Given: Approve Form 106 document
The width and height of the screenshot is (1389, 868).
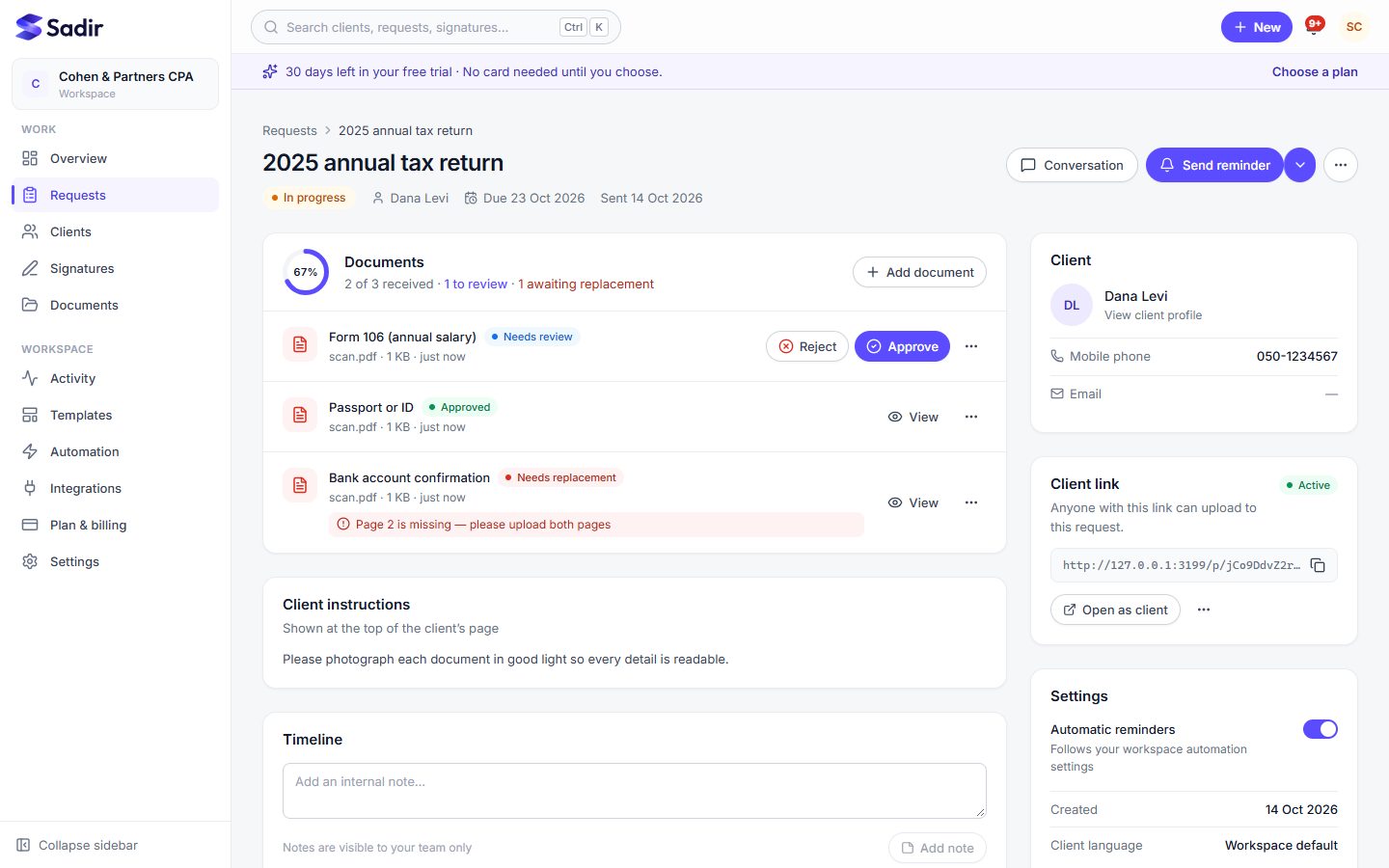Looking at the screenshot, I should tap(902, 346).
